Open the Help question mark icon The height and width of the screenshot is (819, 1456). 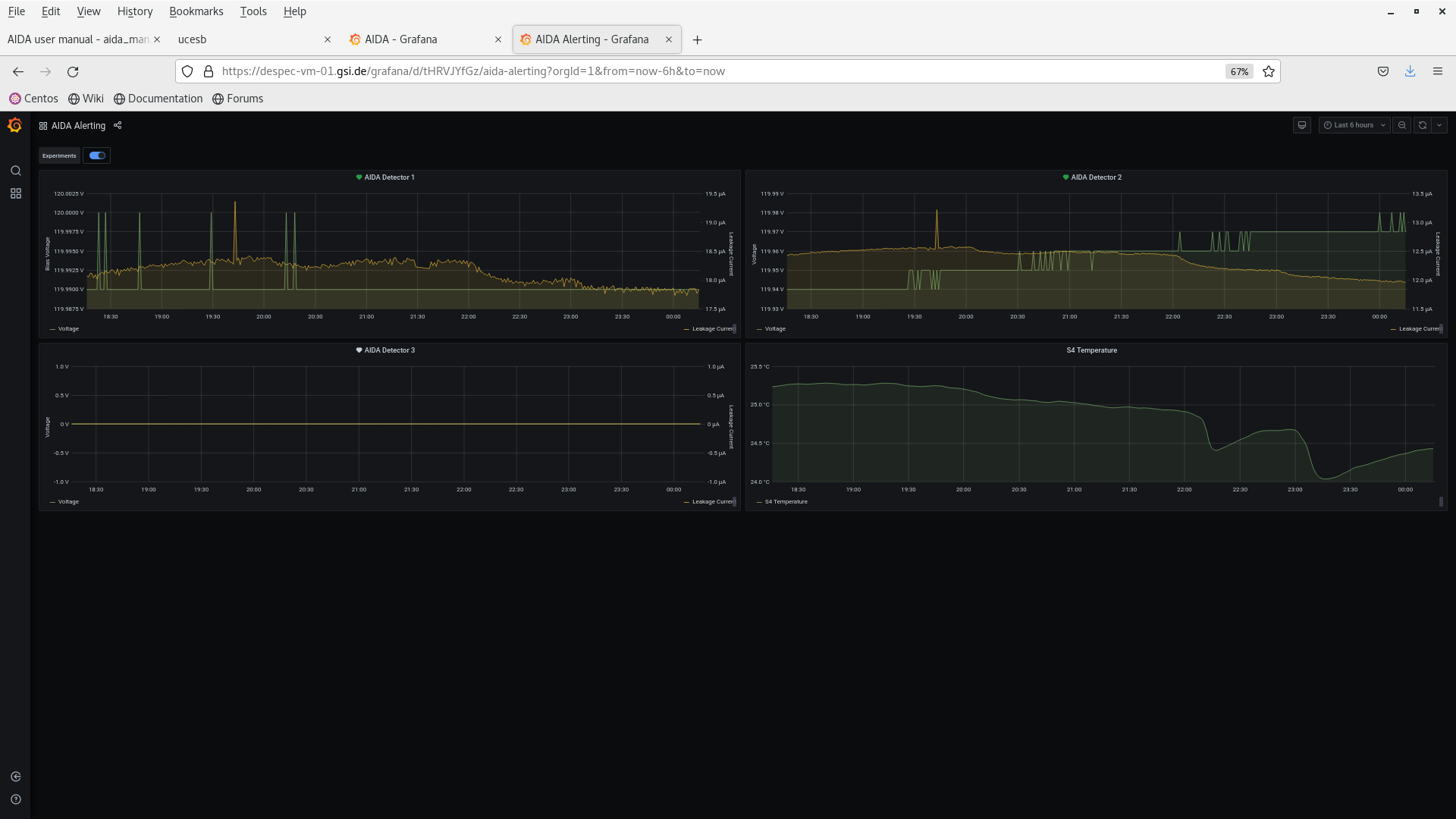(15, 799)
